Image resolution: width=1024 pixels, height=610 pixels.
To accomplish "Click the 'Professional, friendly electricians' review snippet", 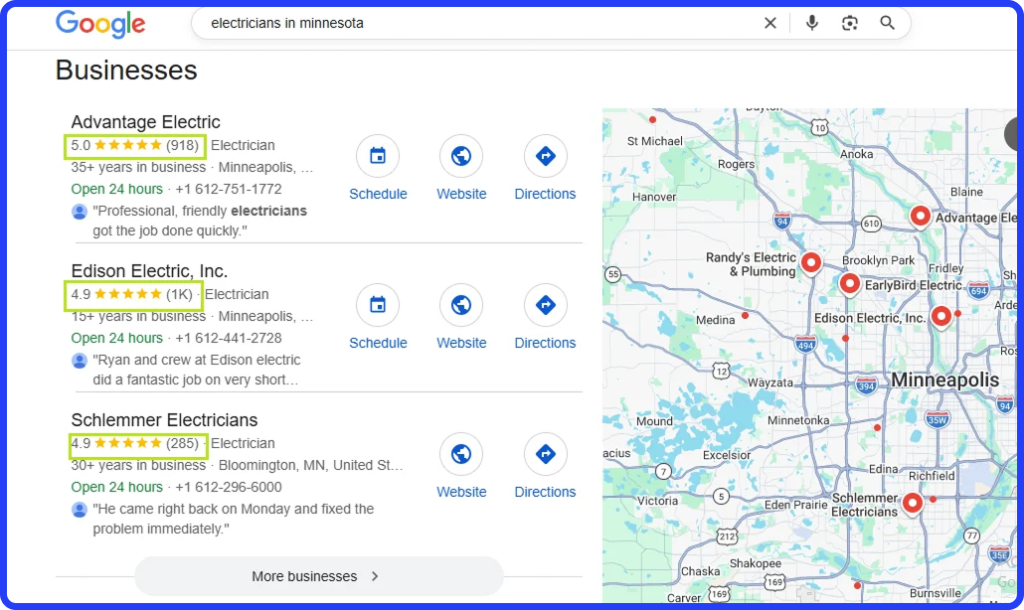I will (x=200, y=221).
